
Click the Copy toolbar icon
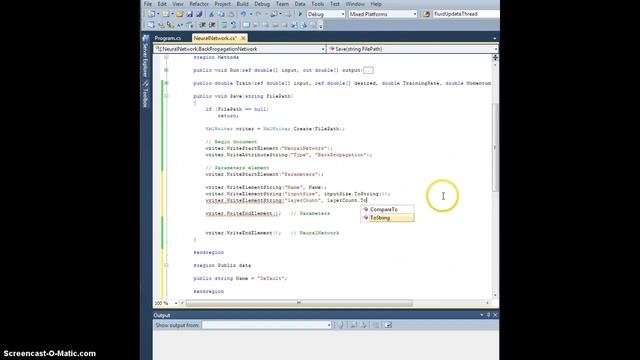[x=221, y=14]
